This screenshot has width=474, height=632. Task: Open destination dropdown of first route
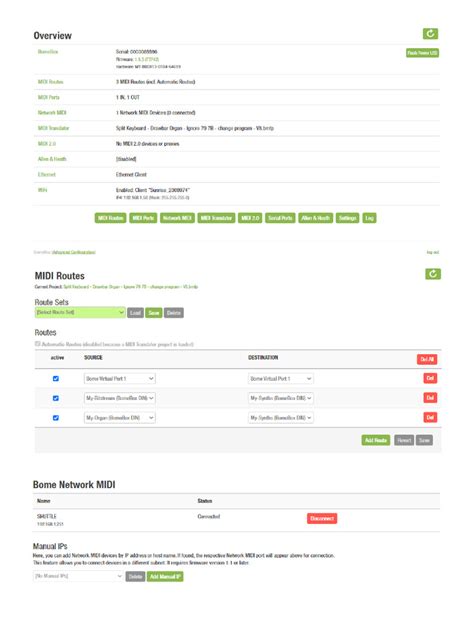point(281,378)
